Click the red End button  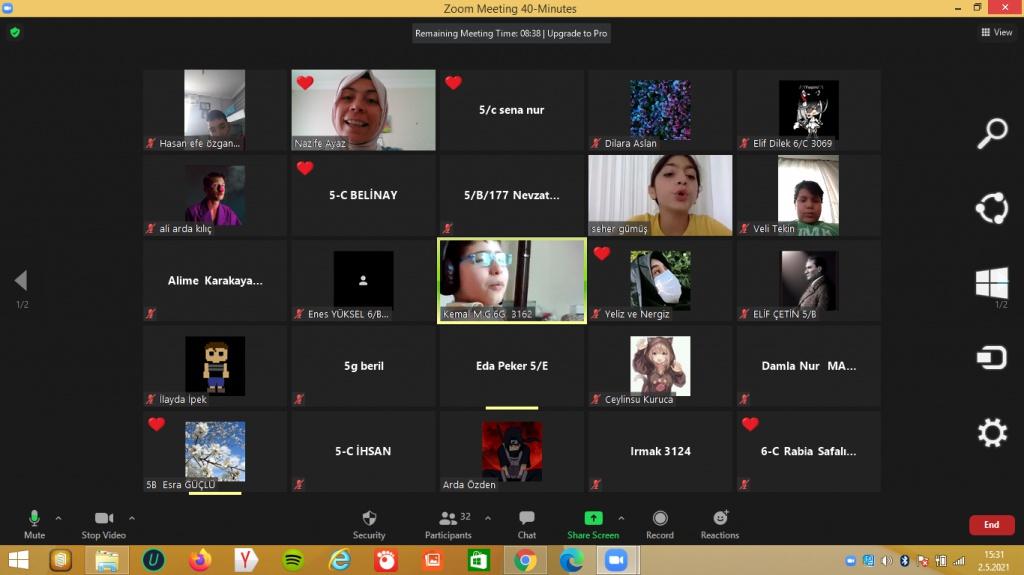tap(991, 525)
